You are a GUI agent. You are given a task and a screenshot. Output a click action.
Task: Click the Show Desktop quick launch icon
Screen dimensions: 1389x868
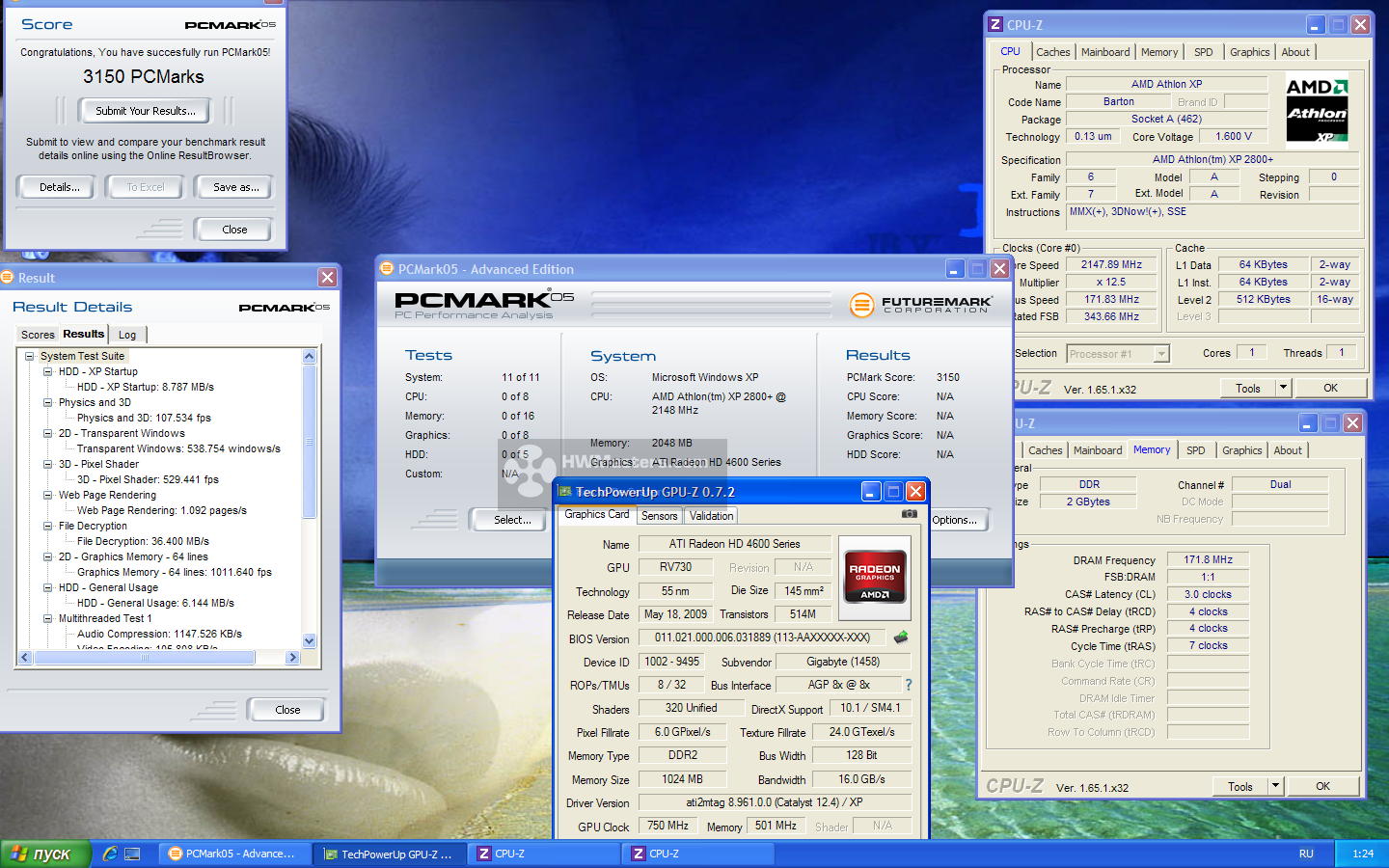pos(133,854)
